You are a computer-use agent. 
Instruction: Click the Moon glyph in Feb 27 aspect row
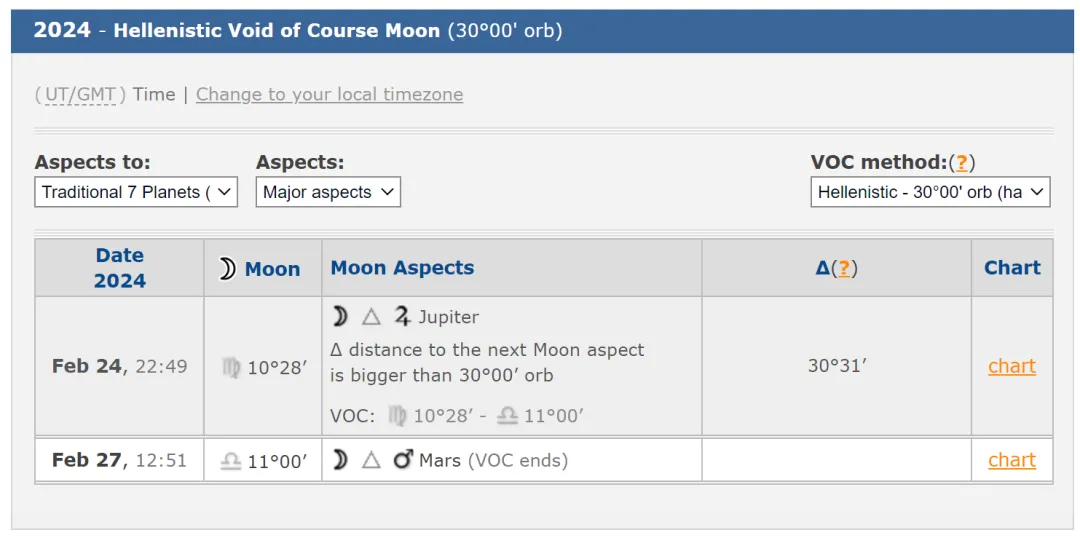340,461
